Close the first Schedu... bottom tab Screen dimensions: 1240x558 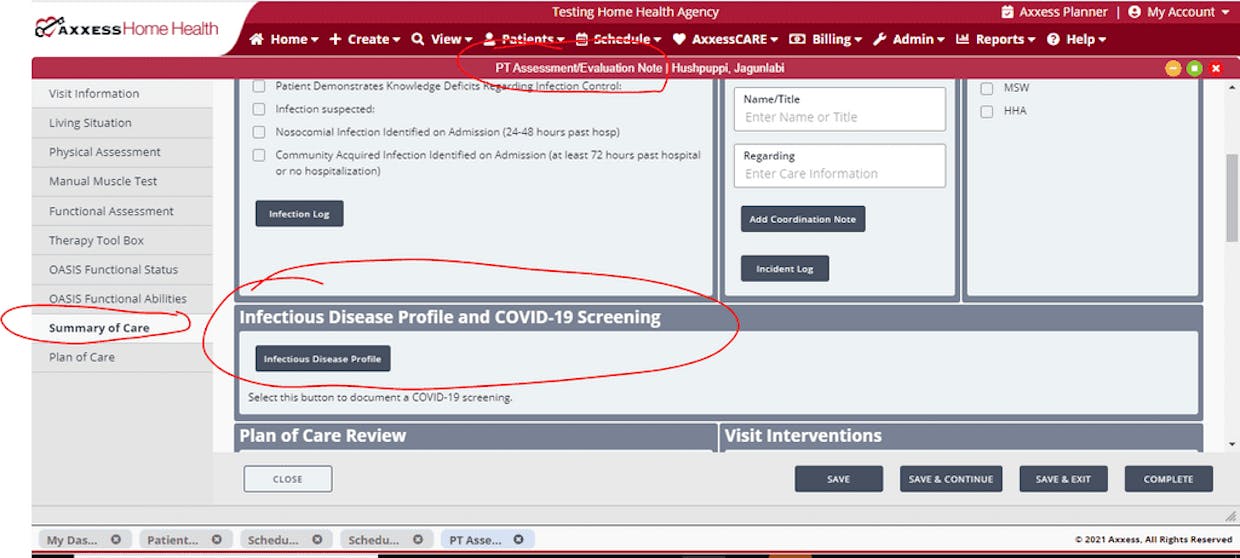click(x=318, y=540)
